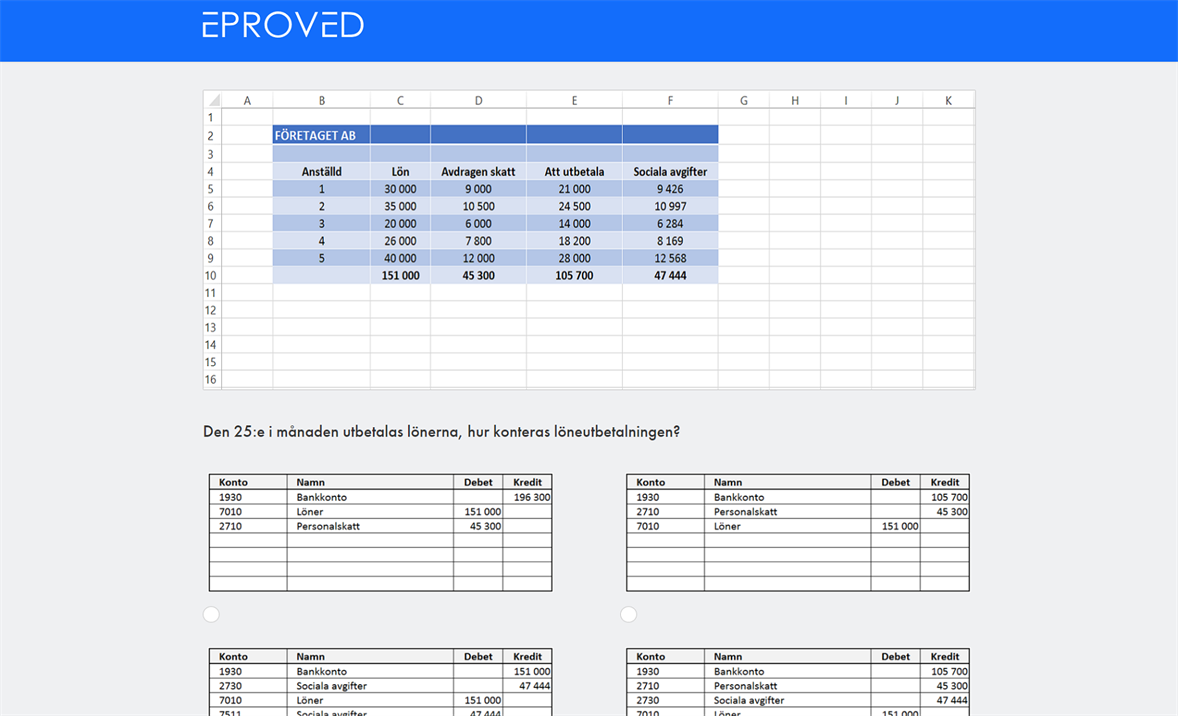Click spreadsheet column K header
Screen dimensions: 1178x716
click(948, 100)
